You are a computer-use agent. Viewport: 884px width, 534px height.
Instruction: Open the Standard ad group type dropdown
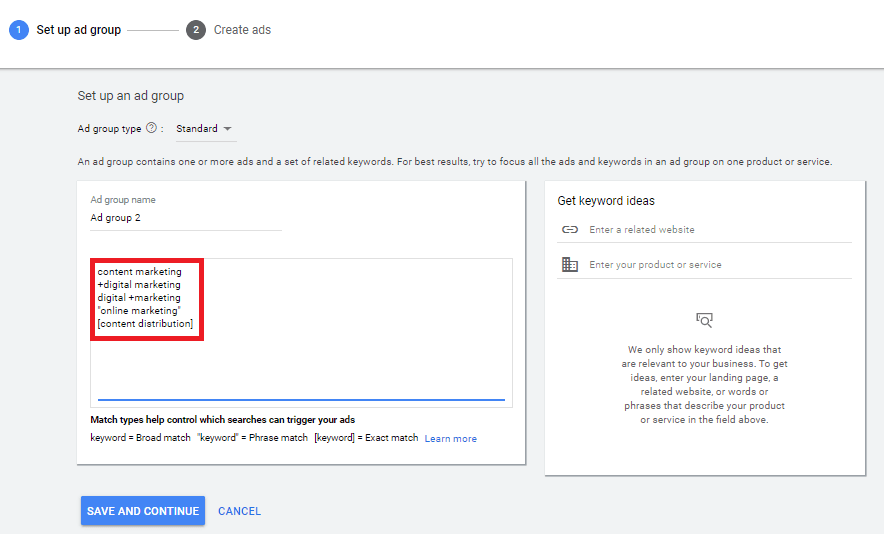pyautogui.click(x=204, y=129)
